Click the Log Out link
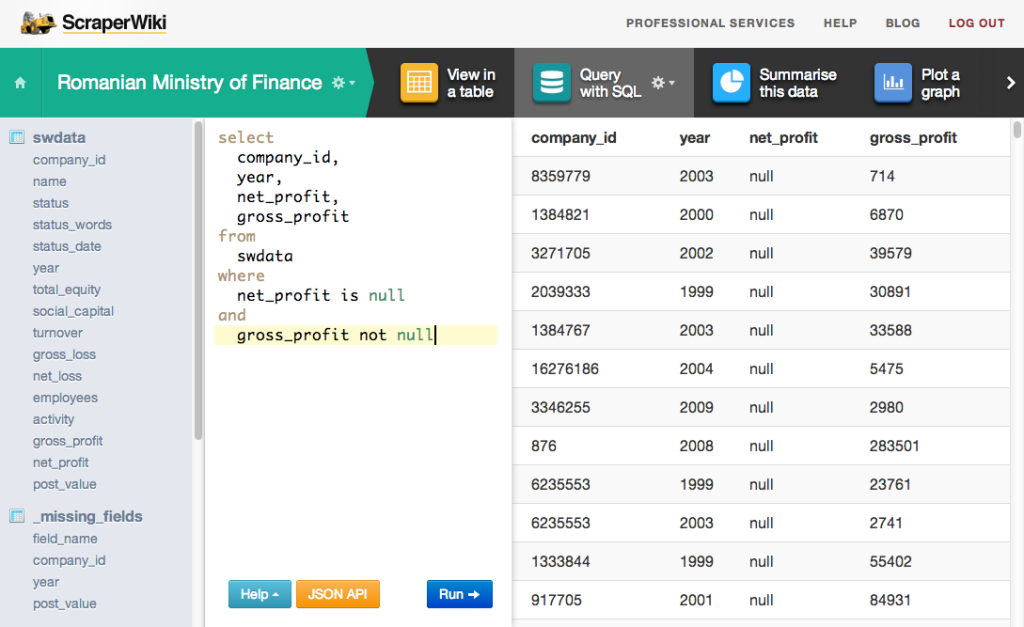1024x627 pixels. point(976,23)
